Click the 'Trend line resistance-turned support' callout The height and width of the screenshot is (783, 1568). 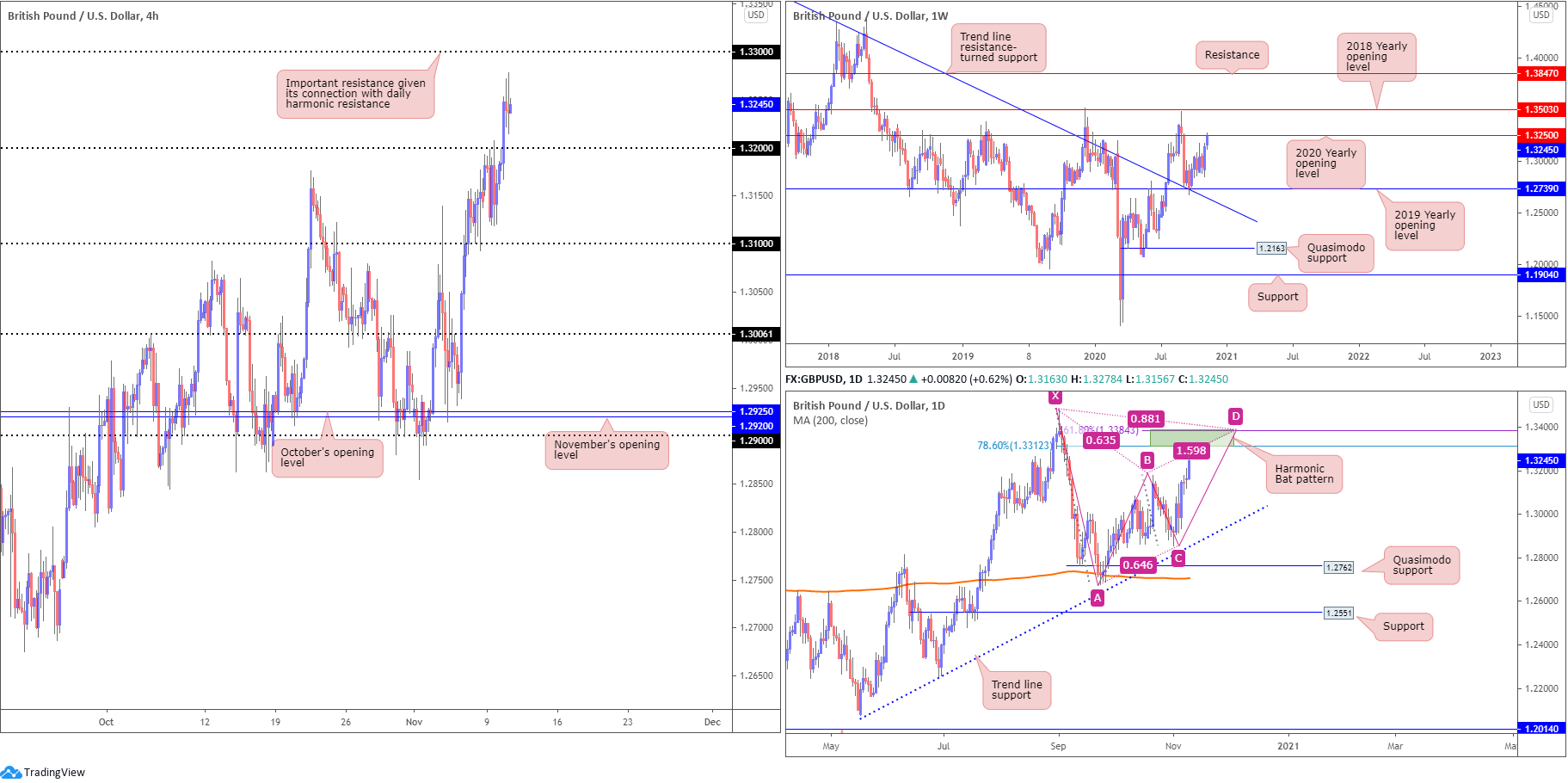998,47
